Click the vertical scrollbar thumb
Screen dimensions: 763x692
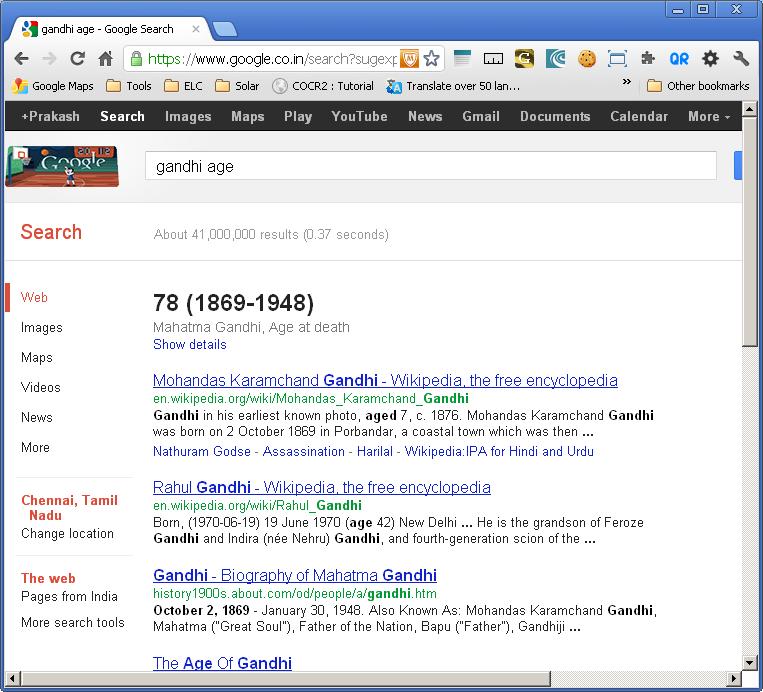[x=749, y=232]
